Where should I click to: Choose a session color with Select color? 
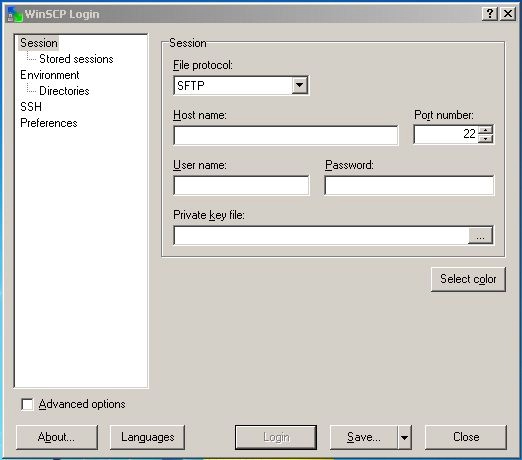(x=468, y=279)
